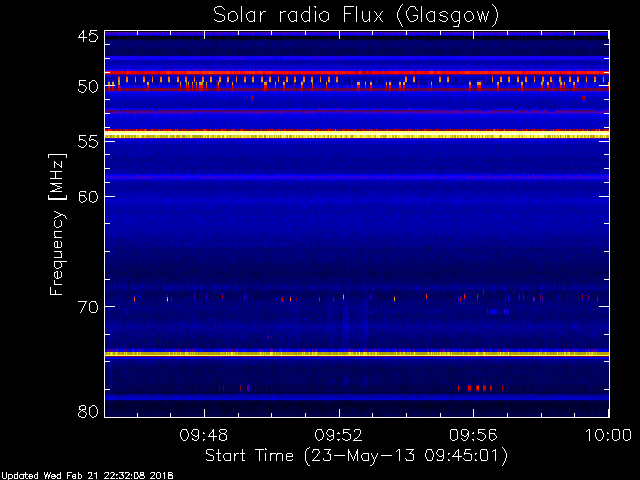Select the 70 MHz frequency tick label

(87, 306)
